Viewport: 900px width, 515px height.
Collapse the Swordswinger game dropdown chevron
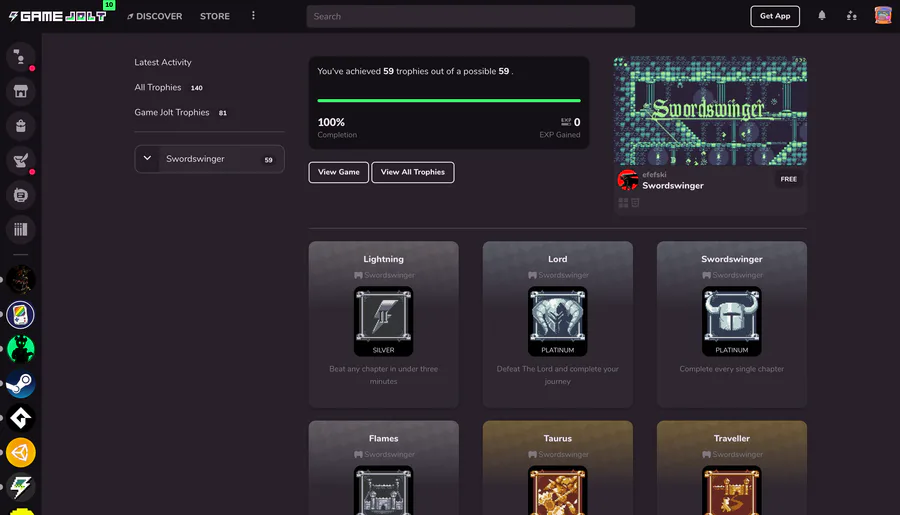click(x=148, y=158)
